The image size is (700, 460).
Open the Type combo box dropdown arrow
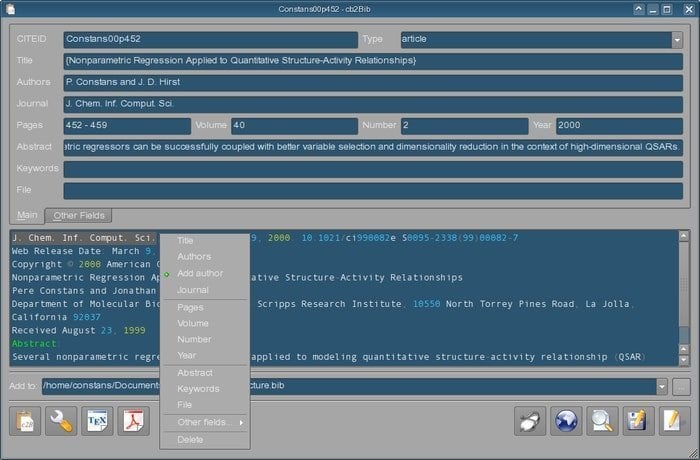tap(677, 40)
